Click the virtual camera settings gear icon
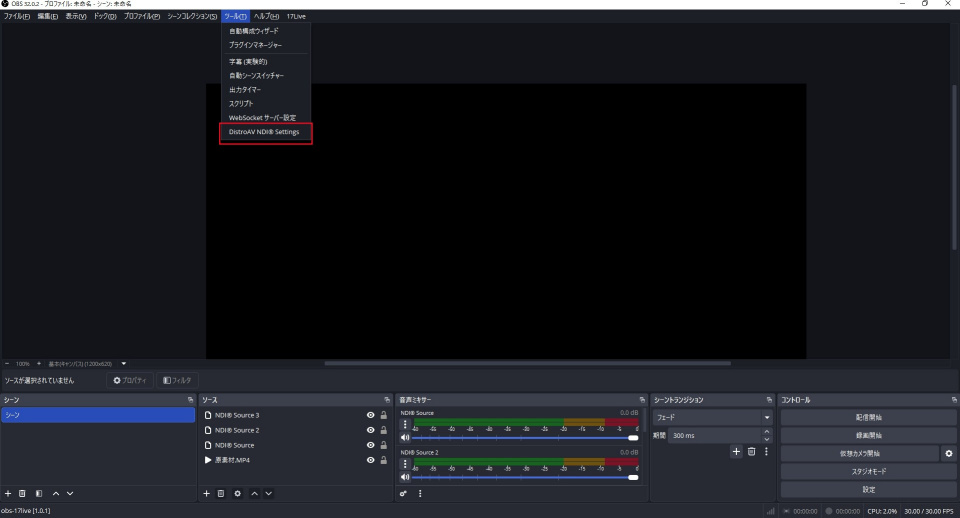The image size is (960, 518). tap(948, 453)
